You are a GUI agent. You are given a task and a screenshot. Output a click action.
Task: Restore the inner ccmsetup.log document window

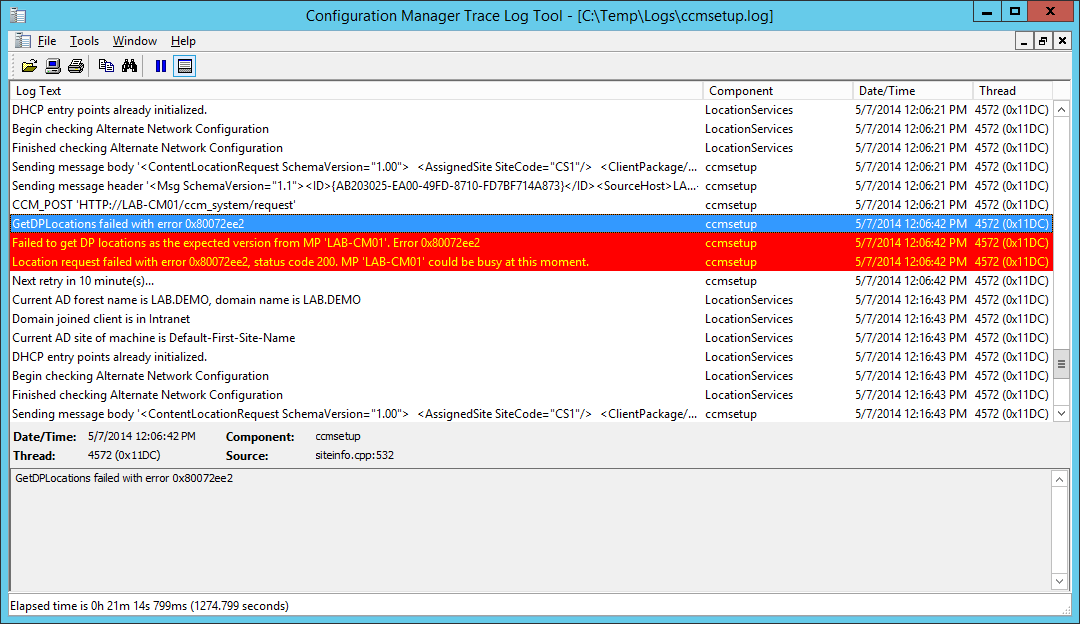1043,41
